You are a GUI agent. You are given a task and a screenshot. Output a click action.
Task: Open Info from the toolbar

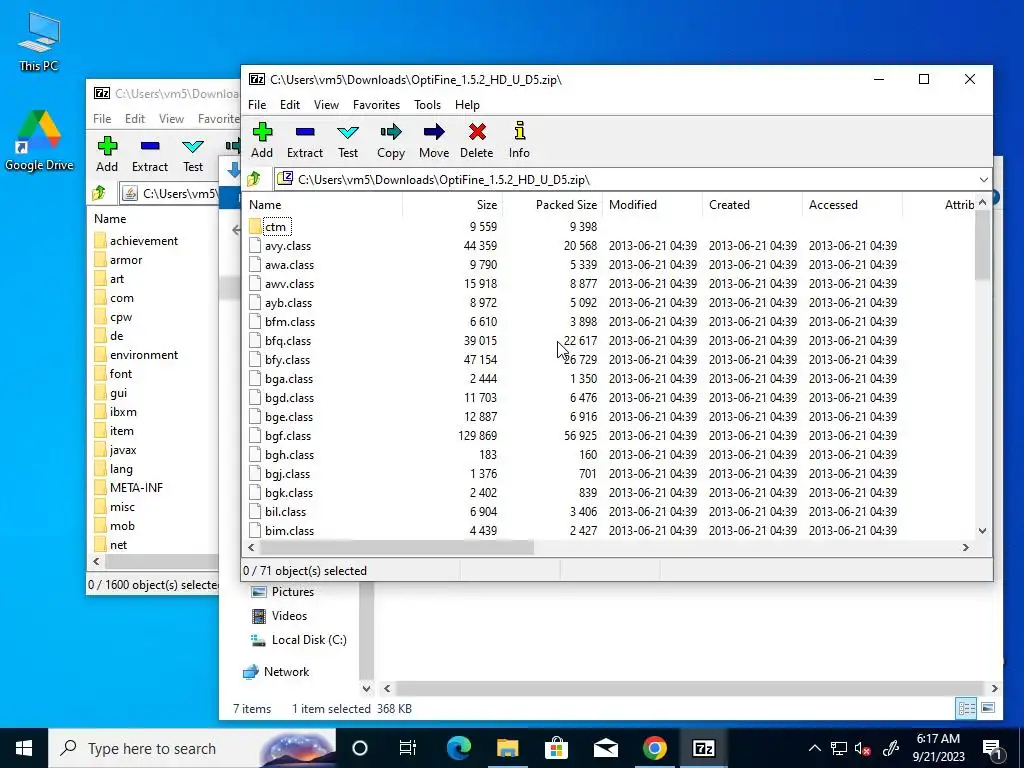click(519, 140)
